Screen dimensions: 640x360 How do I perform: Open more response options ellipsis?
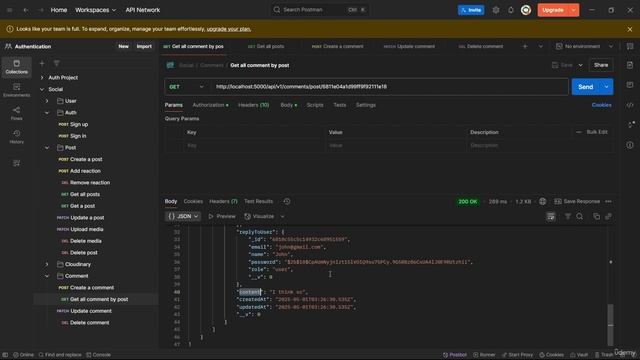click(608, 201)
